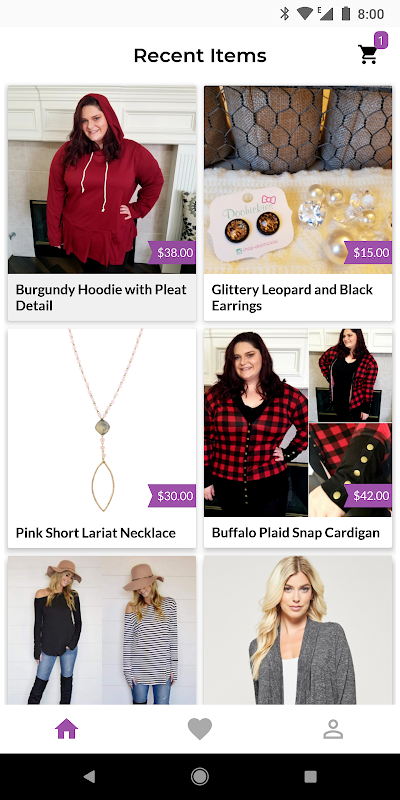The height and width of the screenshot is (800, 400).
Task: Tap the cart badge showing 1
Action: point(381,40)
